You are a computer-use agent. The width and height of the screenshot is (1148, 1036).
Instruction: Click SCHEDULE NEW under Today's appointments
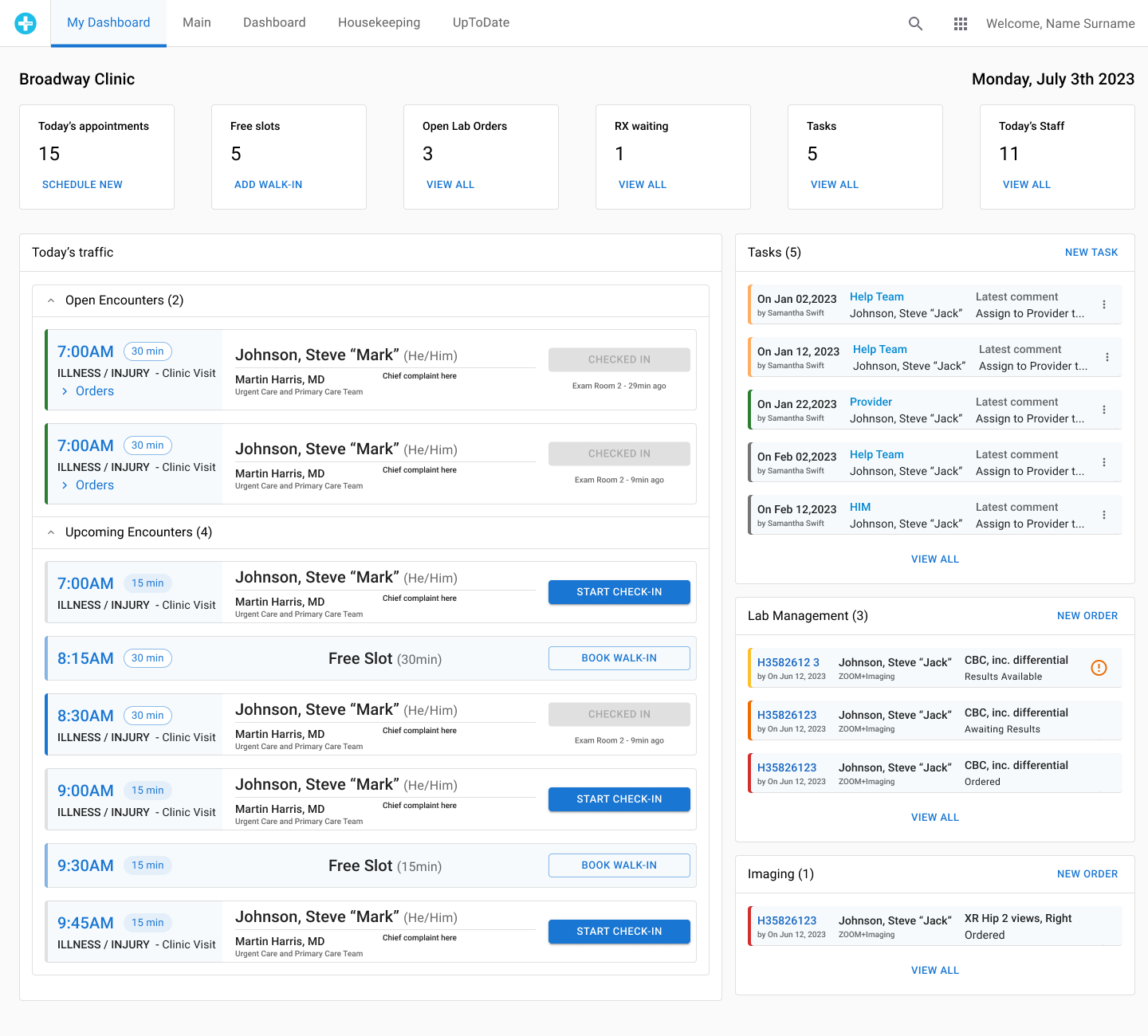click(82, 185)
